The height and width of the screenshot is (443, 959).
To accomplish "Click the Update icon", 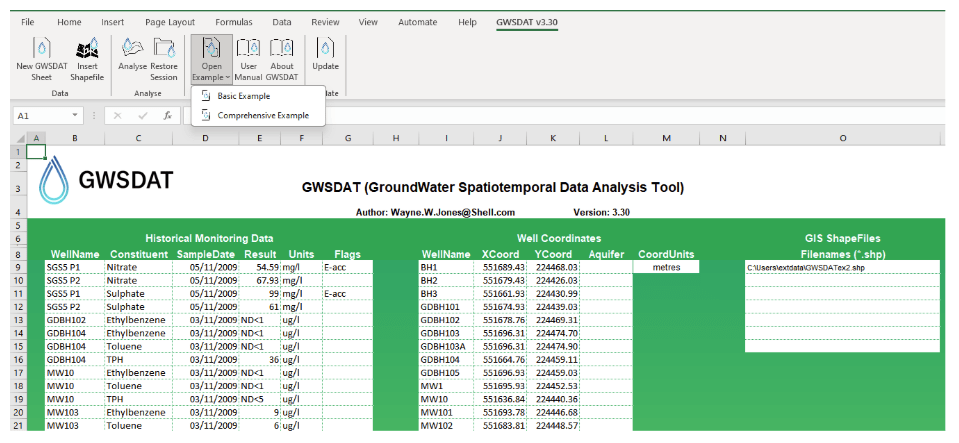I will (325, 47).
